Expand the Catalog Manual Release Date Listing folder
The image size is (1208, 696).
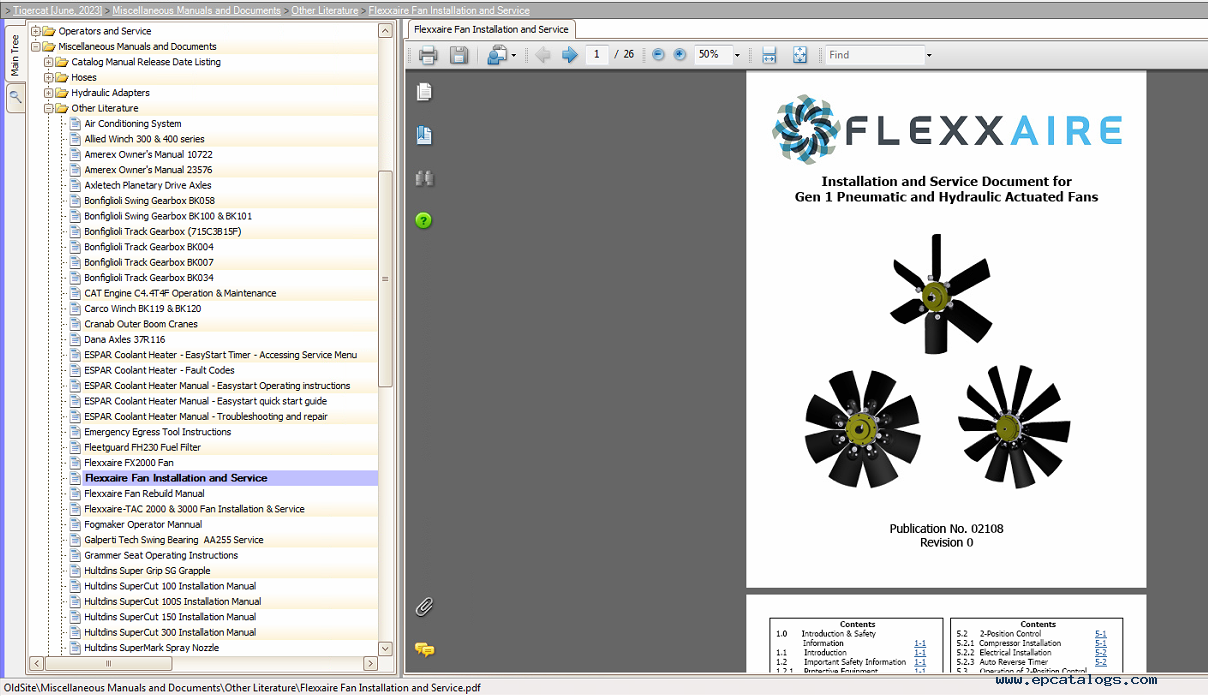click(x=49, y=62)
